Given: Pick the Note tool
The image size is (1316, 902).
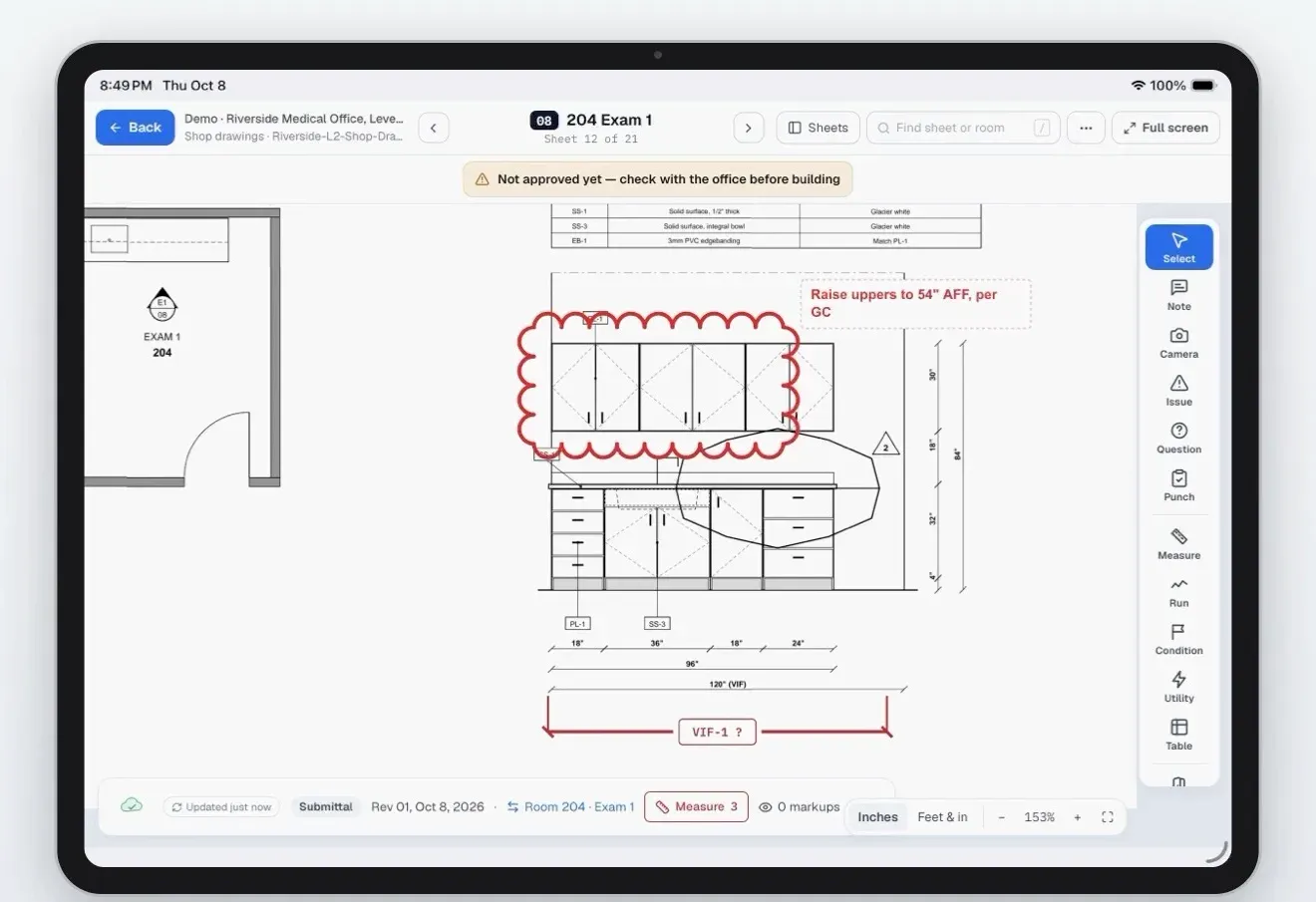Looking at the screenshot, I should [x=1178, y=295].
